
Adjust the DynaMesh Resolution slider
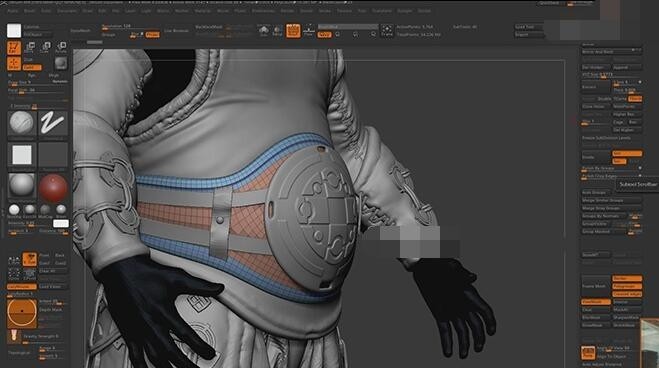(130, 27)
